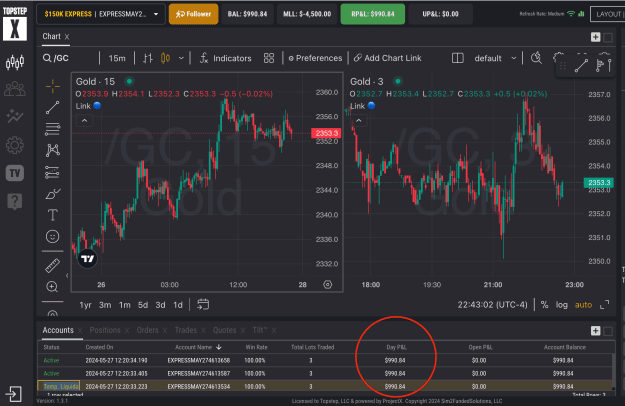Select the pattern drawing tool

(x=52, y=150)
